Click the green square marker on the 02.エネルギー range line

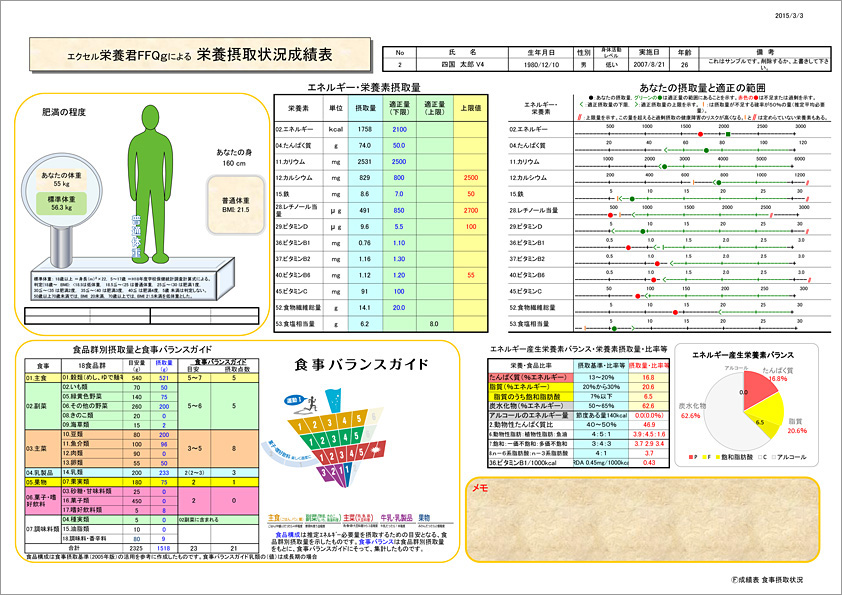click(x=728, y=134)
